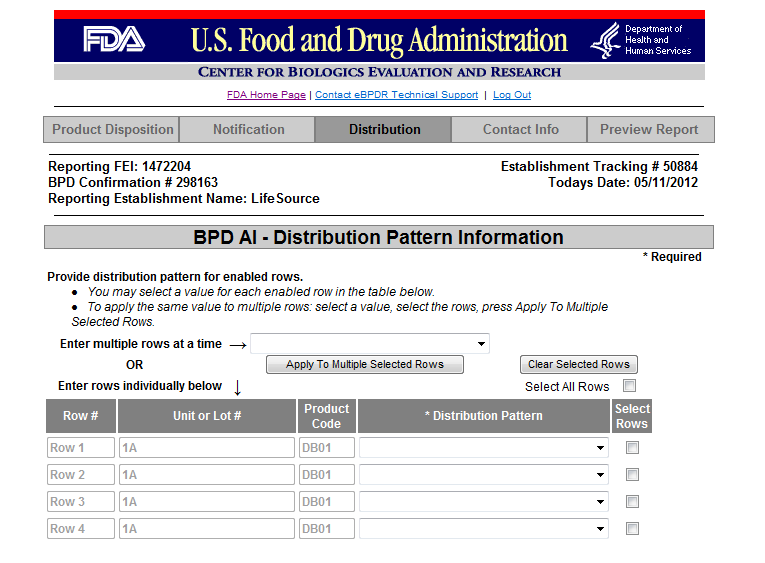Toggle the Select All Rows checkbox
Screen dimensions: 765x563
coord(629,386)
